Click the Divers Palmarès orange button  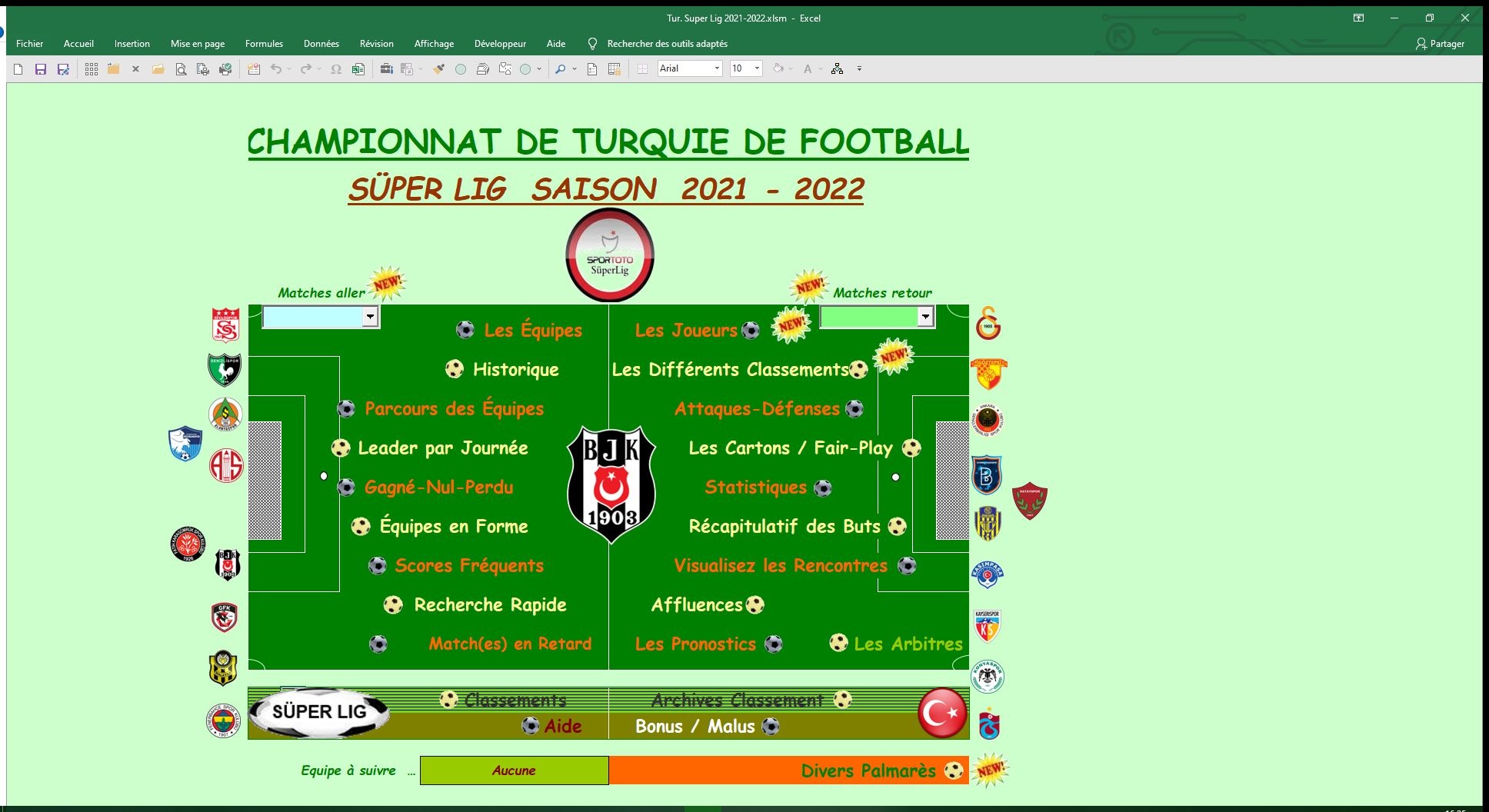pyautogui.click(x=788, y=770)
